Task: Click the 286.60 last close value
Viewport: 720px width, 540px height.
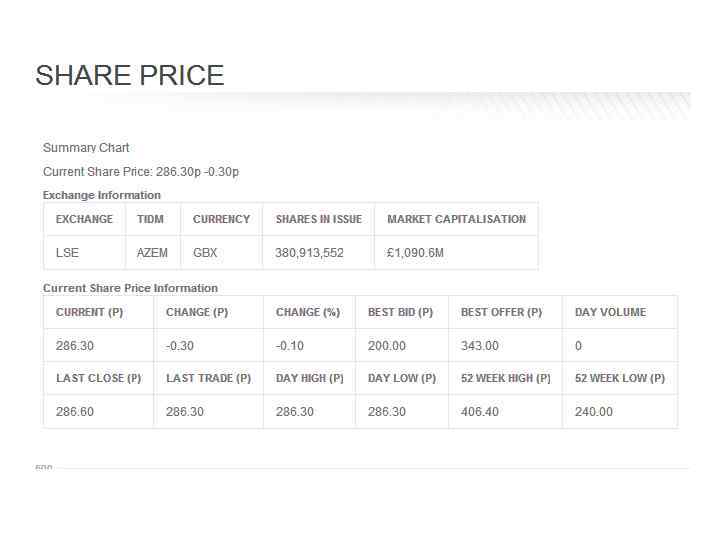Action: click(75, 412)
